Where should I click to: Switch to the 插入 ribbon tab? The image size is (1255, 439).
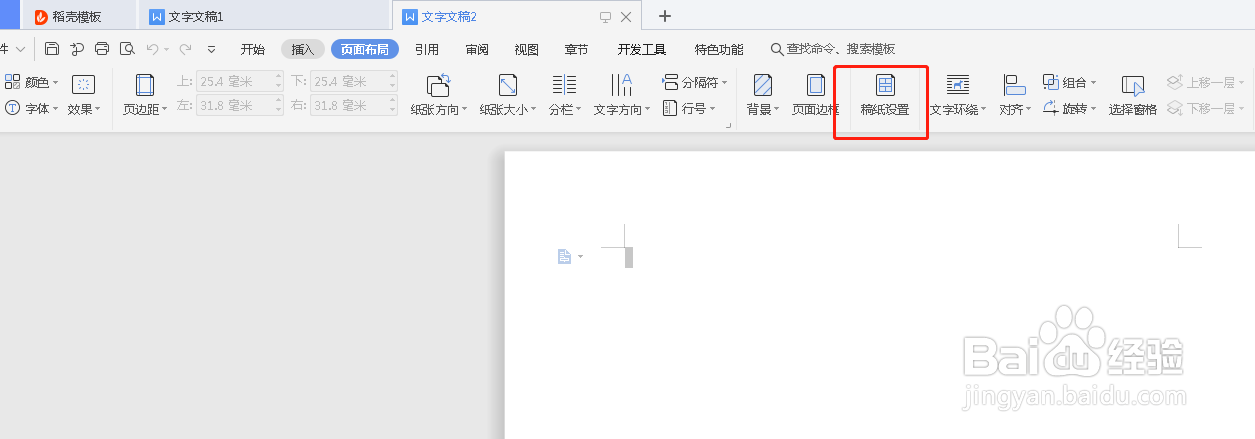coord(303,49)
